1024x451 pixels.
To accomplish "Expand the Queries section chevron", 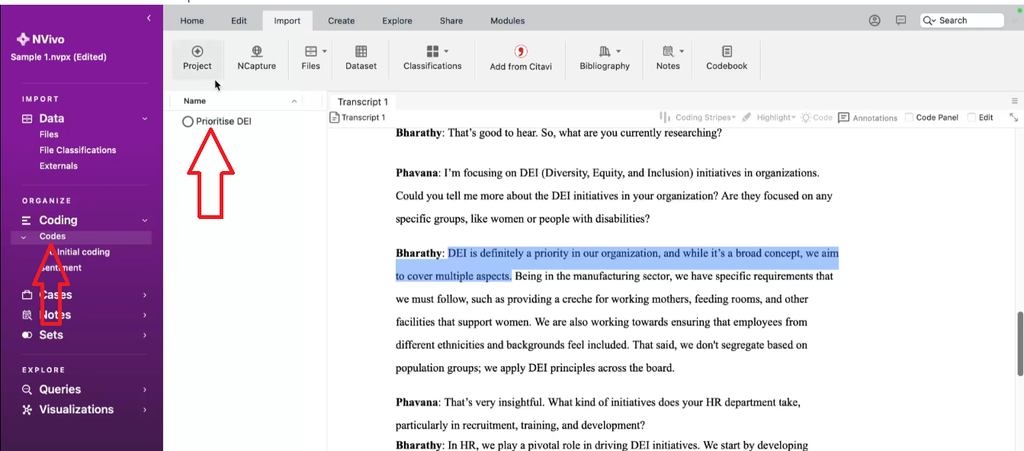I will click(145, 390).
